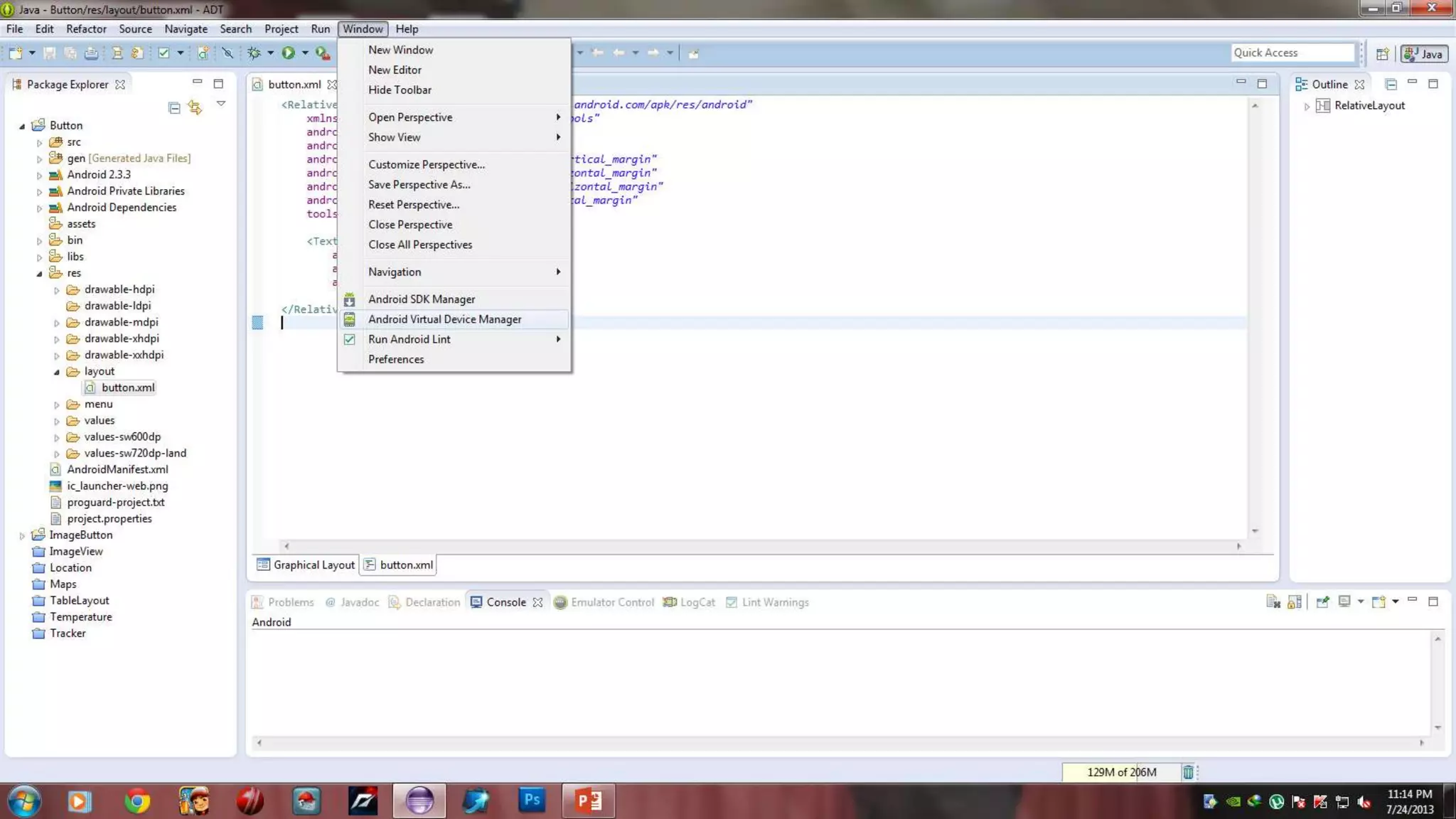Screen dimensions: 1456x819
Task: Click the green Run button in the toolbar
Action: (288, 53)
